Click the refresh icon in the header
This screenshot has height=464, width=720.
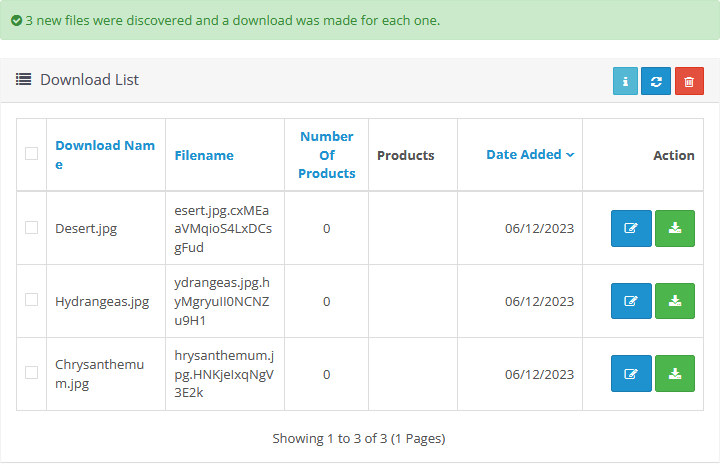point(657,82)
